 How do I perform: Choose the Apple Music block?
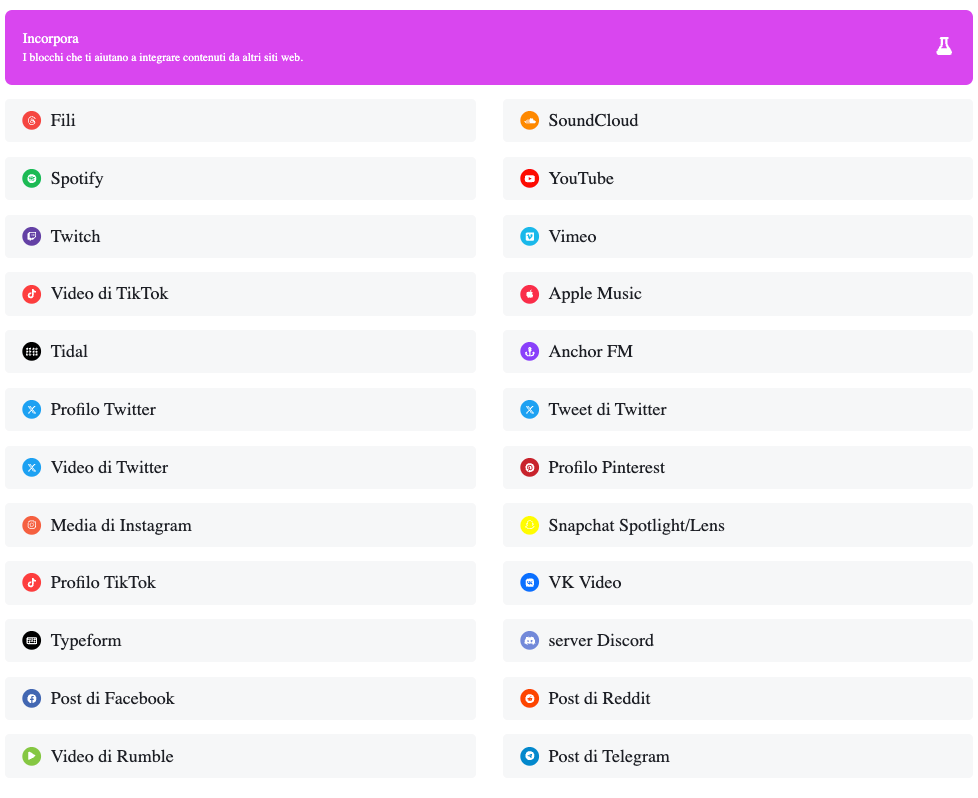pos(737,294)
